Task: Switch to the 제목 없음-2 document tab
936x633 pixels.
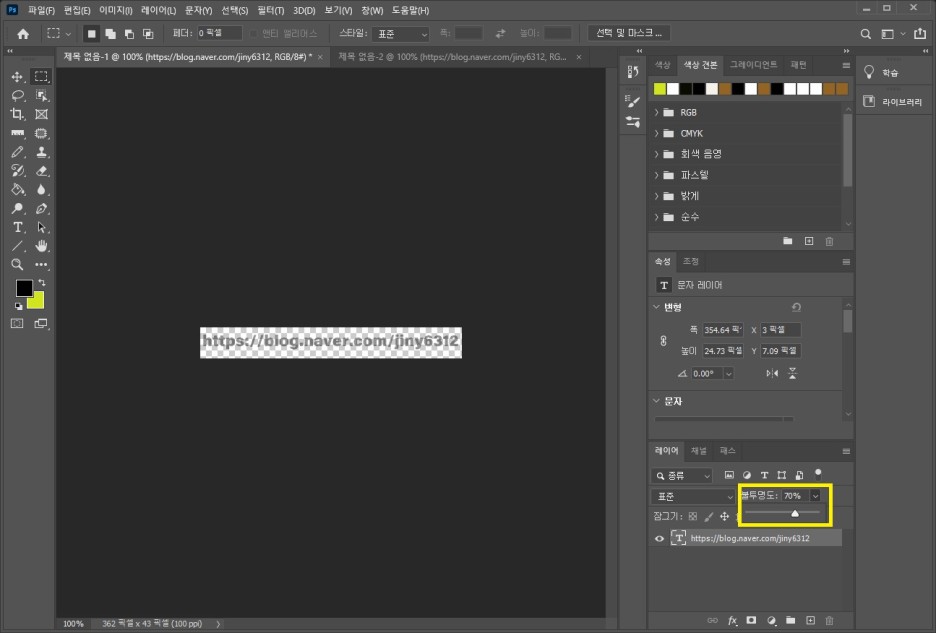Action: pos(452,57)
